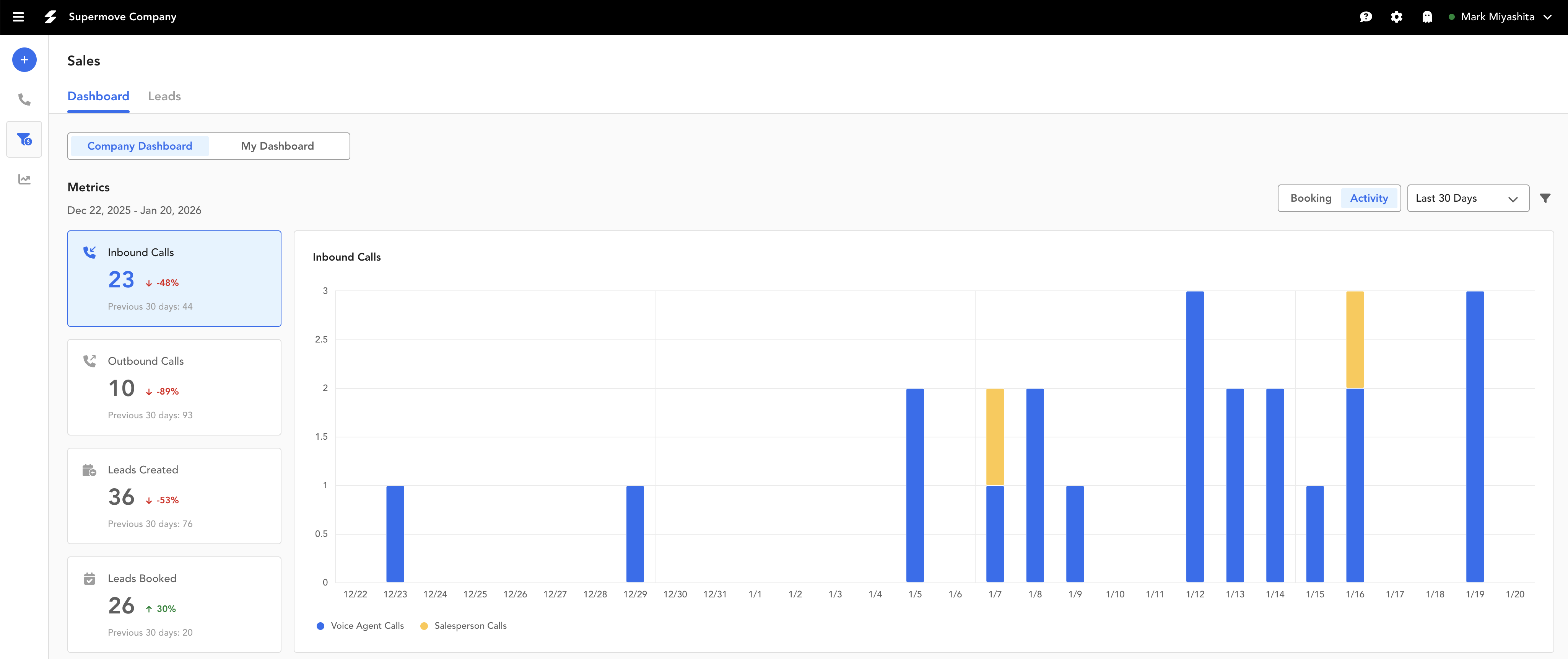Open the metrics filter funnel icon
This screenshot has height=659, width=1568.
click(x=1545, y=198)
